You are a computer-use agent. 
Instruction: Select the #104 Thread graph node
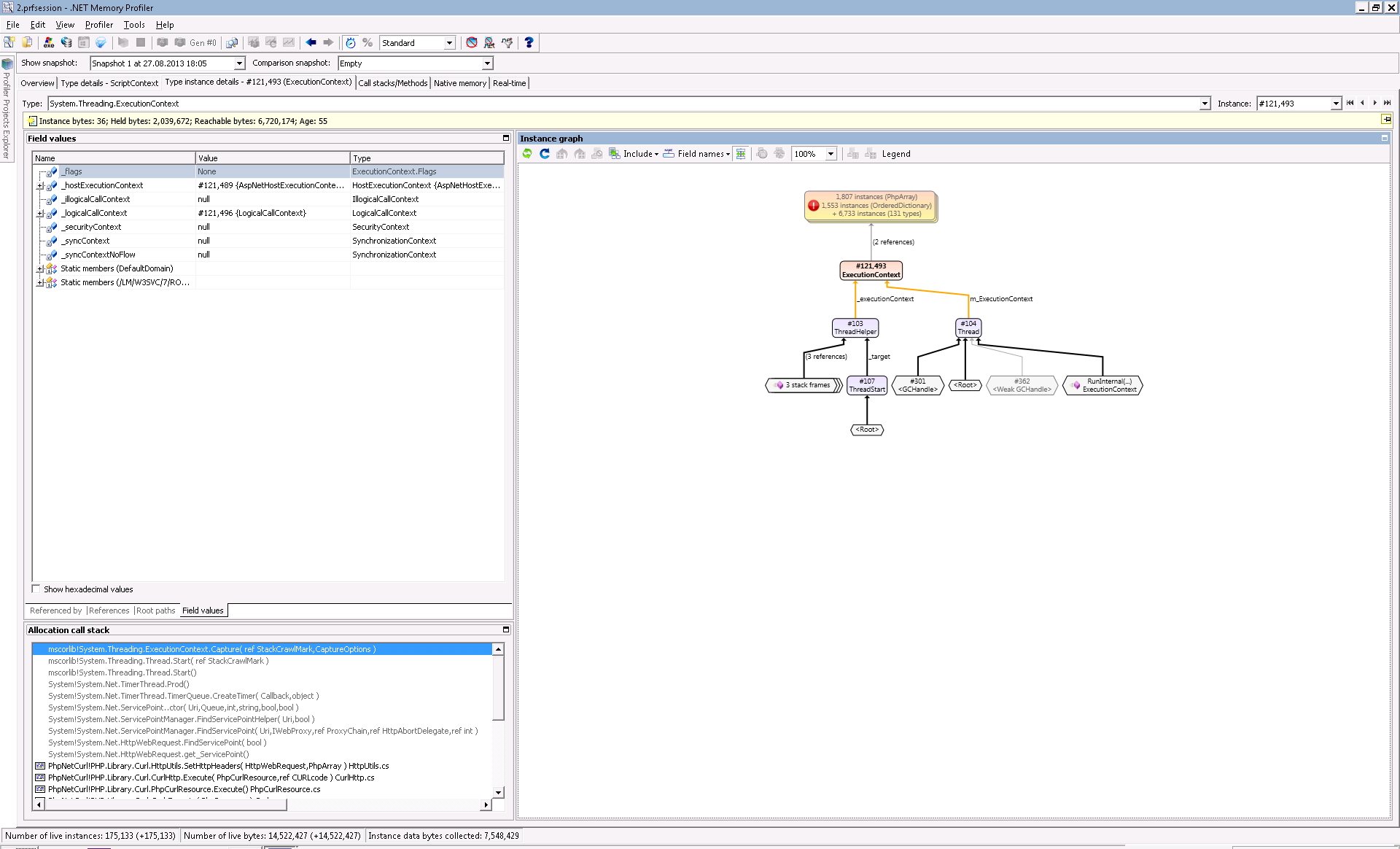968,327
